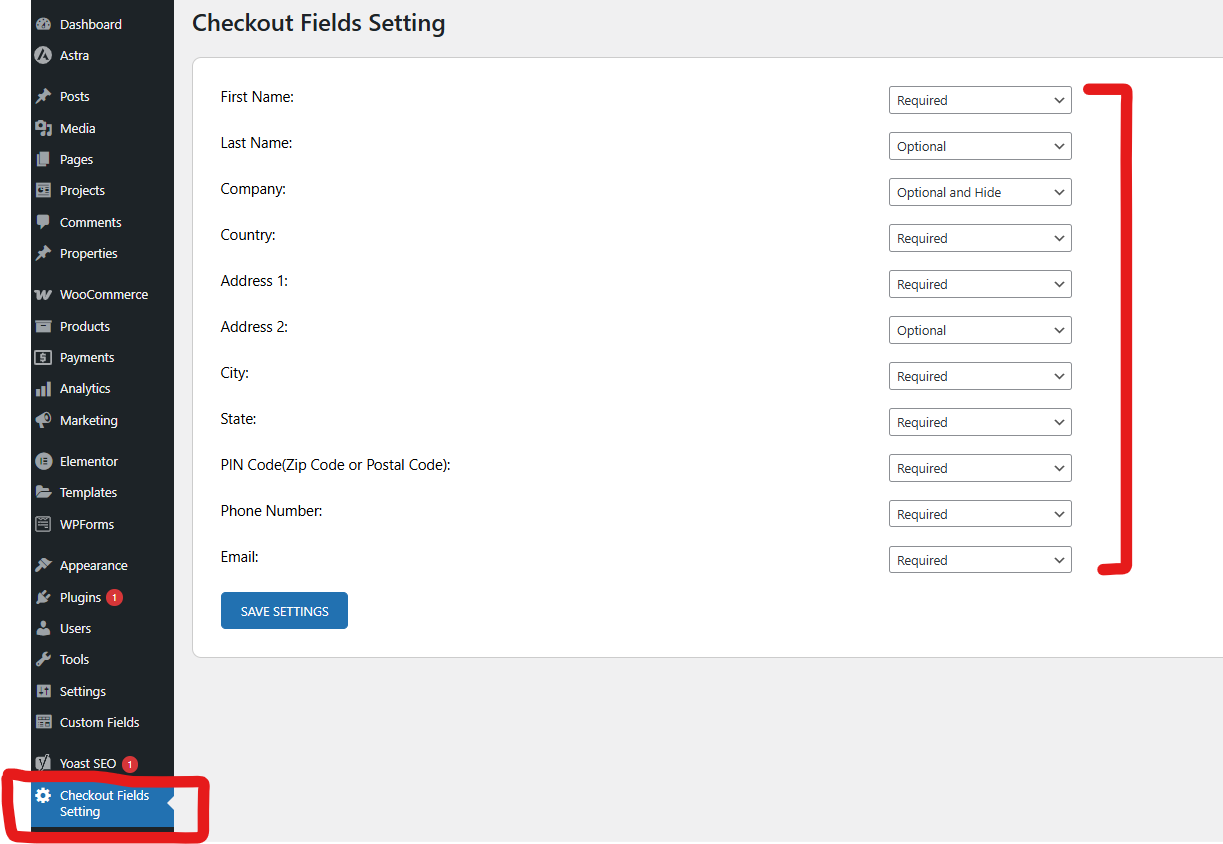Open the Products menu item
Viewport: 1223px width, 844px height.
tap(85, 326)
